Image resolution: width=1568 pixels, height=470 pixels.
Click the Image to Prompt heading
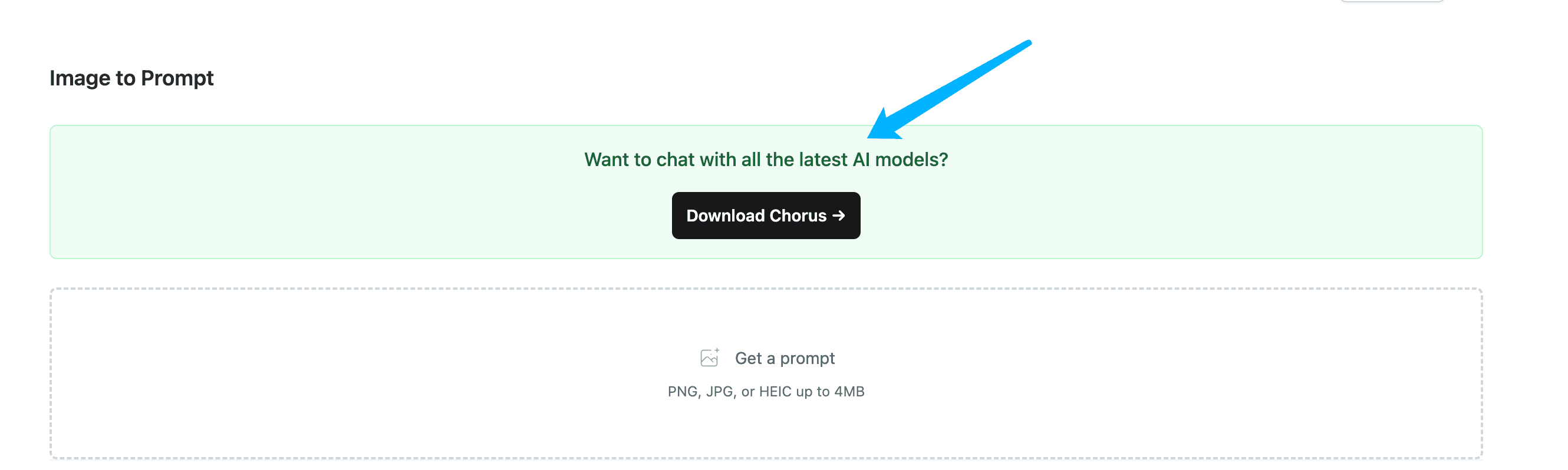coord(131,78)
